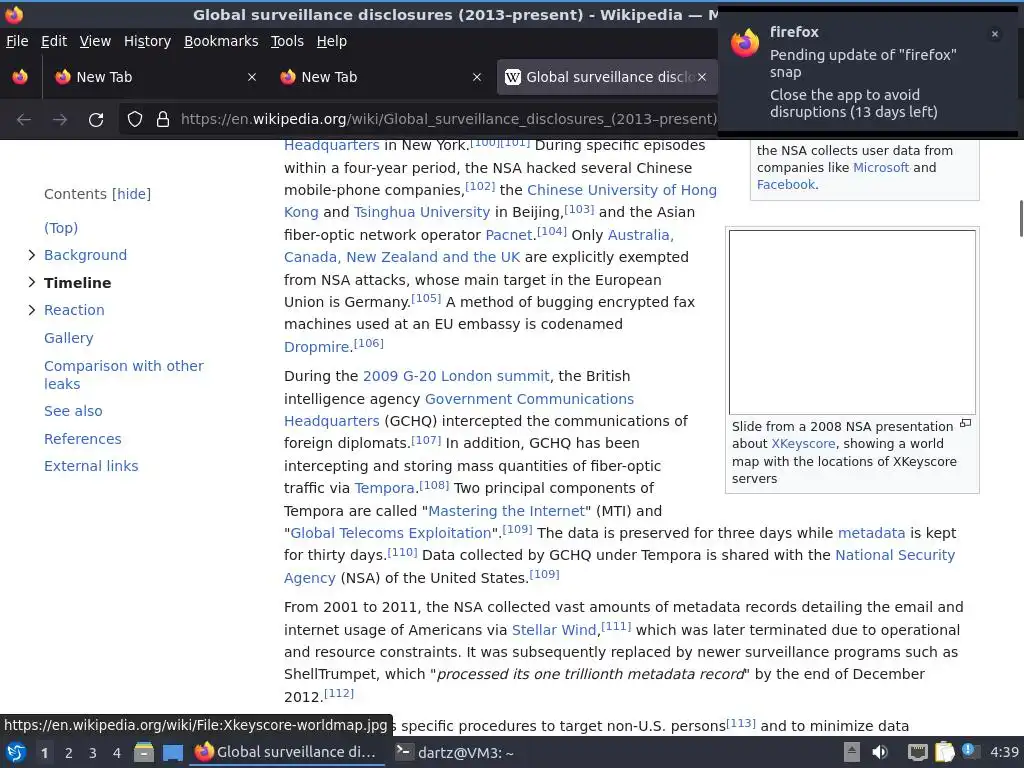The width and height of the screenshot is (1024, 768).
Task: Open the clipboard manager tray icon
Action: point(944,752)
